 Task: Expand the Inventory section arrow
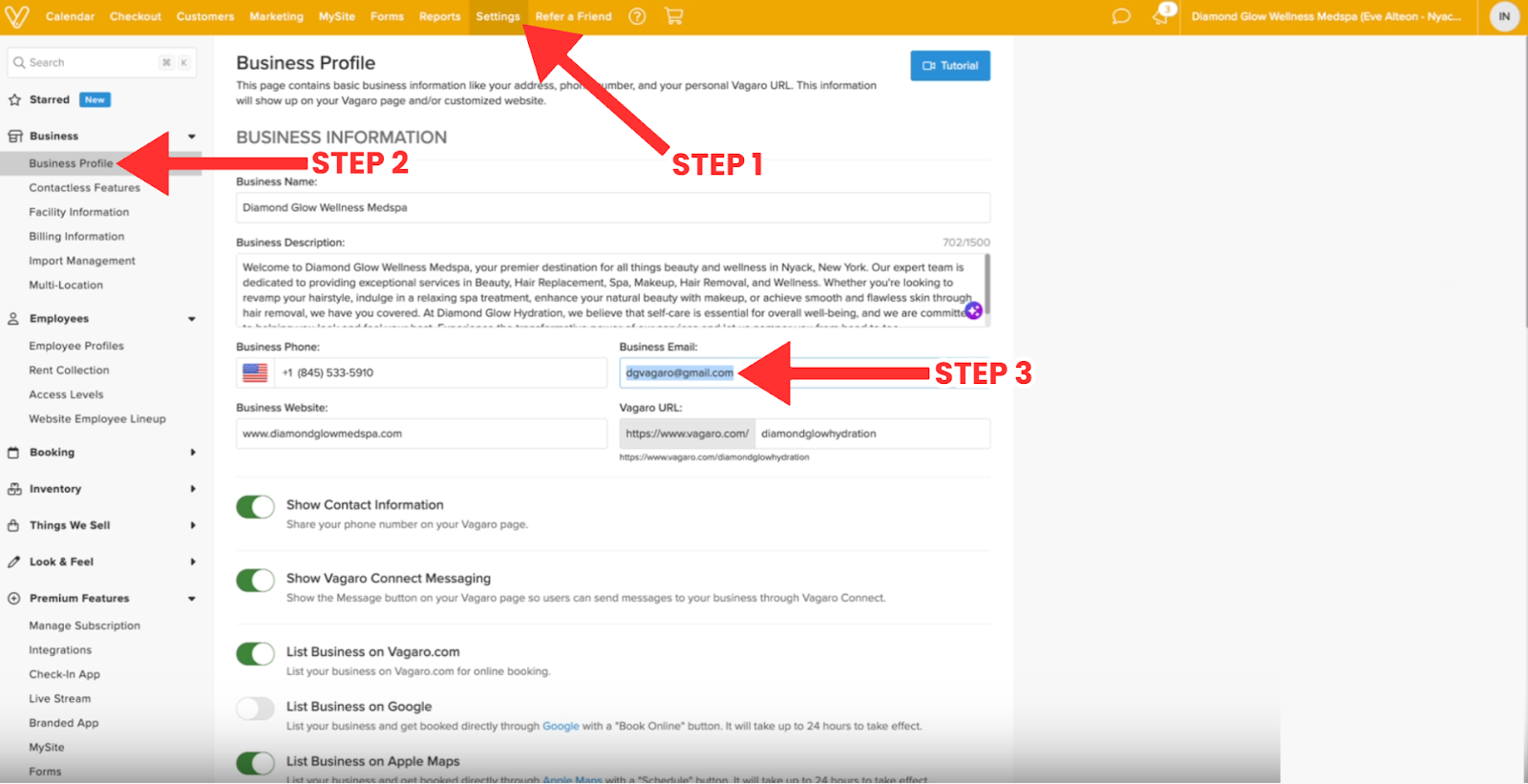193,489
